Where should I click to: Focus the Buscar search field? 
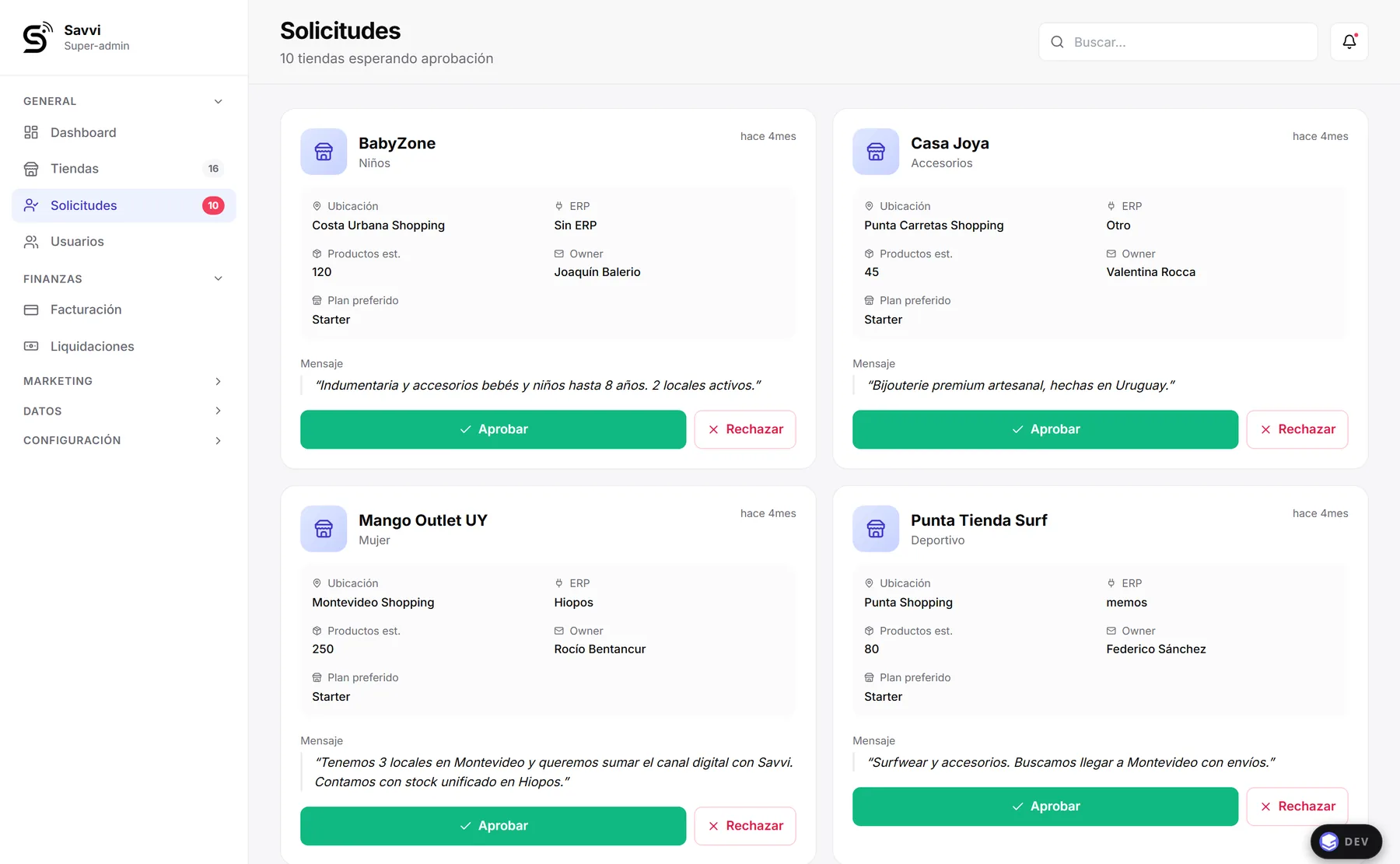point(1178,42)
